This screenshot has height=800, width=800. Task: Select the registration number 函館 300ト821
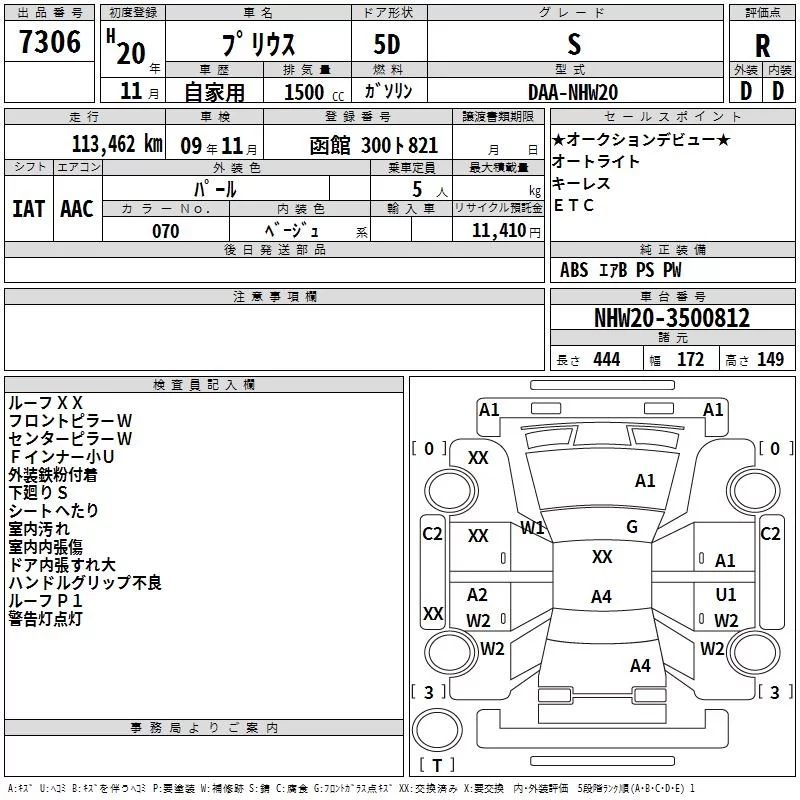(x=373, y=146)
